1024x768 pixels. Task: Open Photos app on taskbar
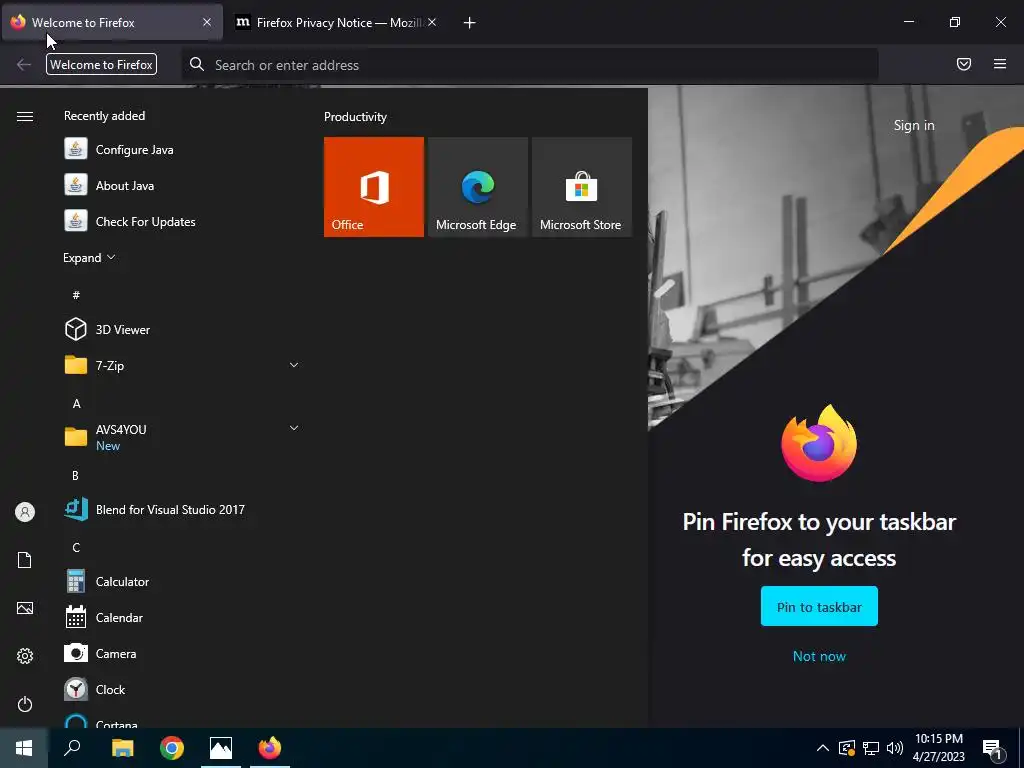(221, 748)
